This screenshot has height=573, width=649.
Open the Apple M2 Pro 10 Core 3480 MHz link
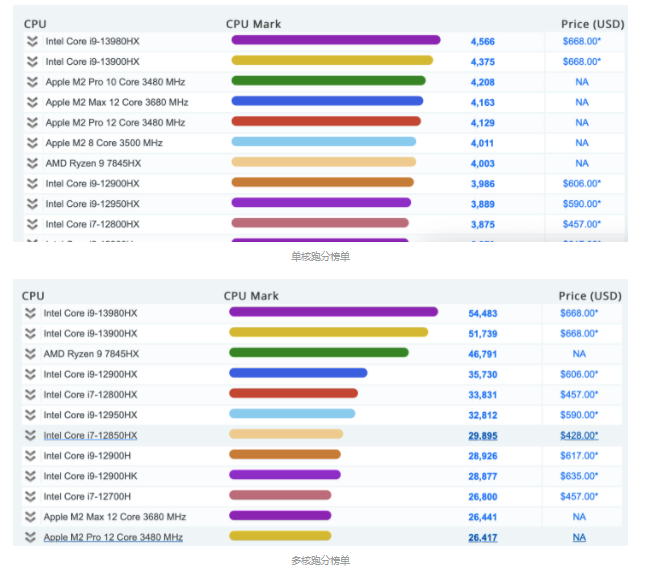115,82
